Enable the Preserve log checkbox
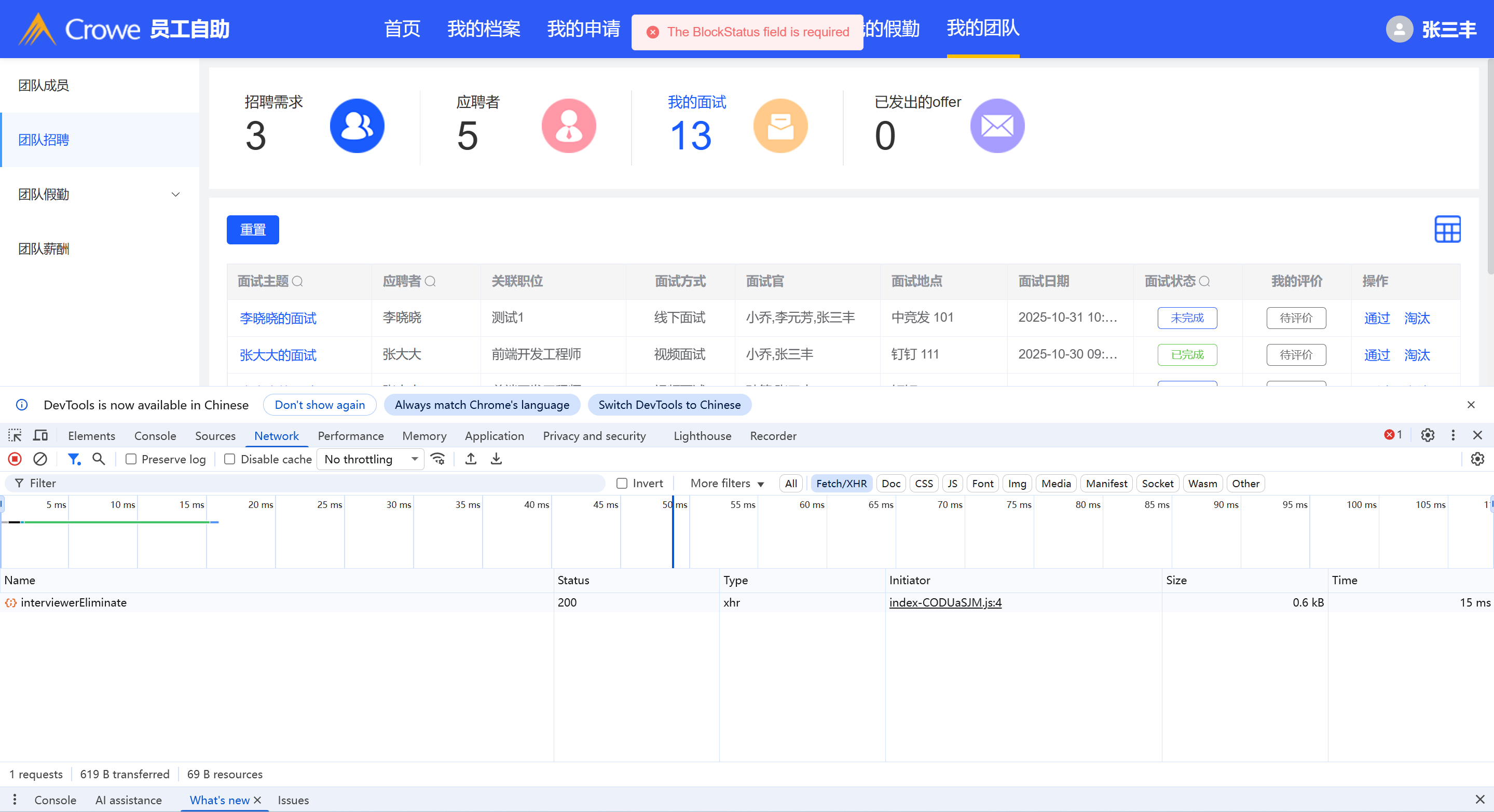 [x=131, y=459]
